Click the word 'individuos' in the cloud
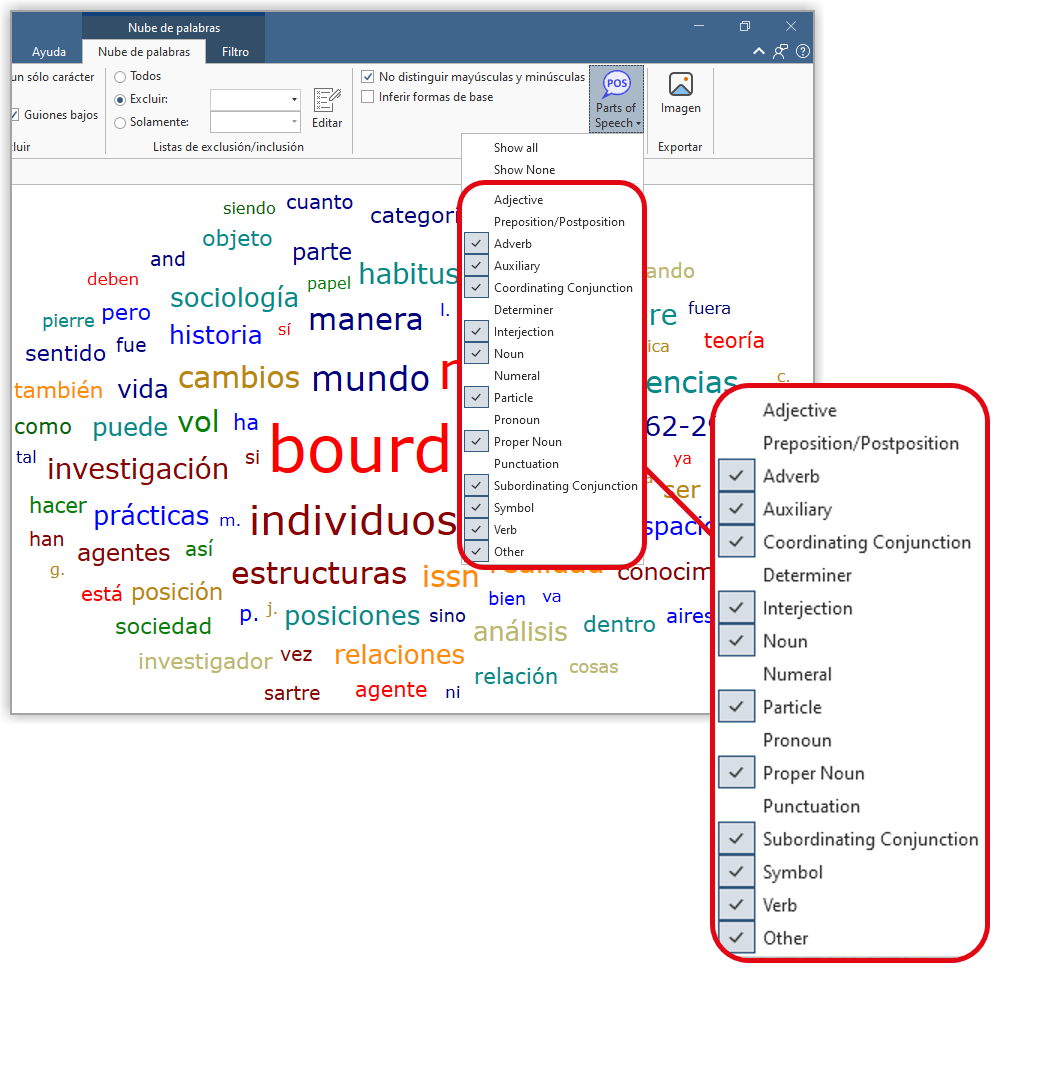The image size is (1044, 1067). 353,521
